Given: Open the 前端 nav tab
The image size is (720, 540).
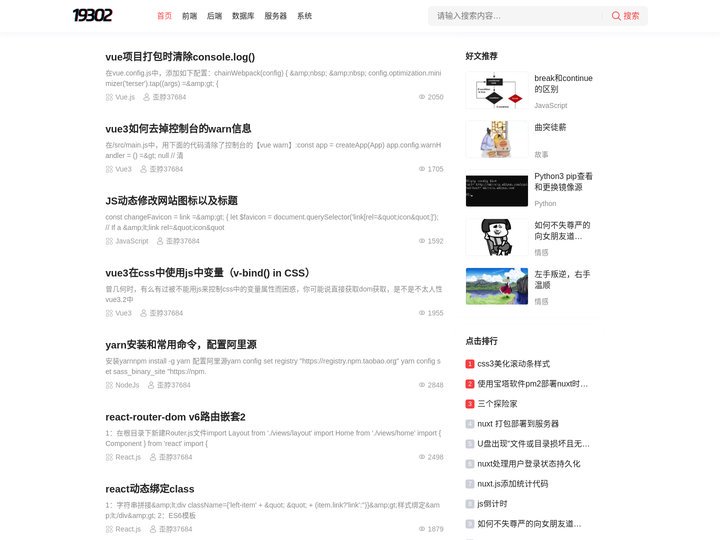Looking at the screenshot, I should click(x=190, y=16).
